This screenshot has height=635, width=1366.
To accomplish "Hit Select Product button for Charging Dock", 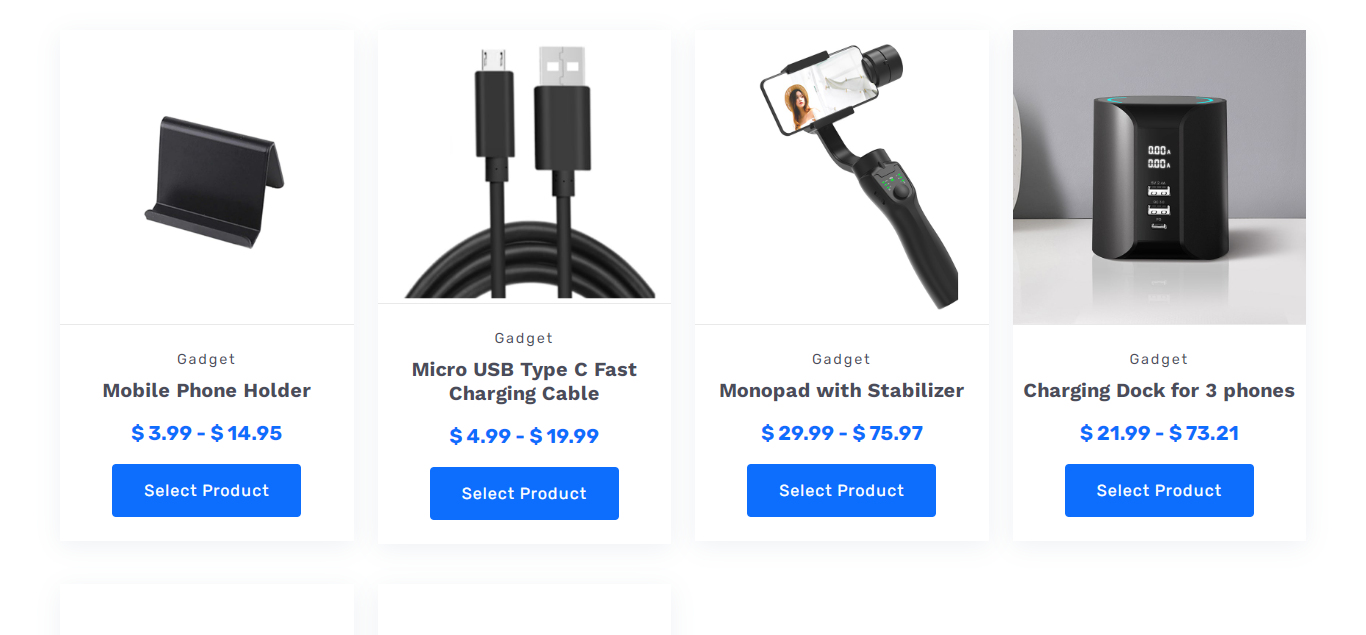I will click(1159, 490).
